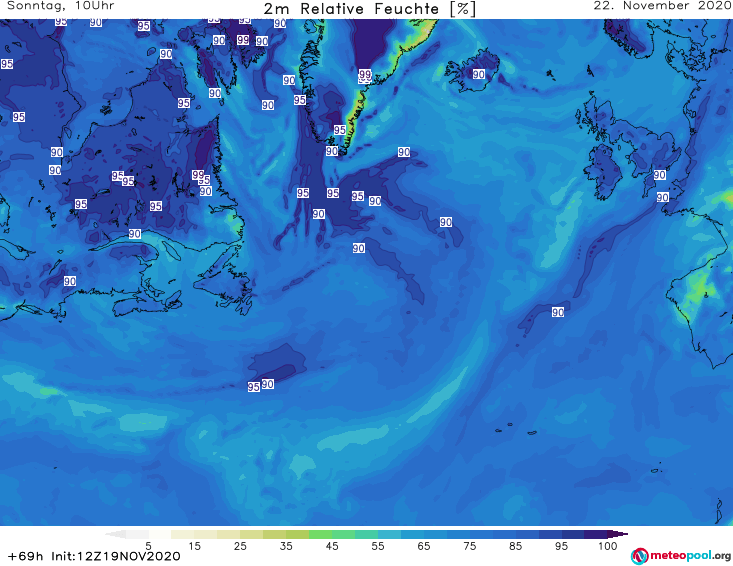Image resolution: width=733 pixels, height=566 pixels.
Task: Click the meteopool.org circular logo icon
Action: pyautogui.click(x=640, y=556)
